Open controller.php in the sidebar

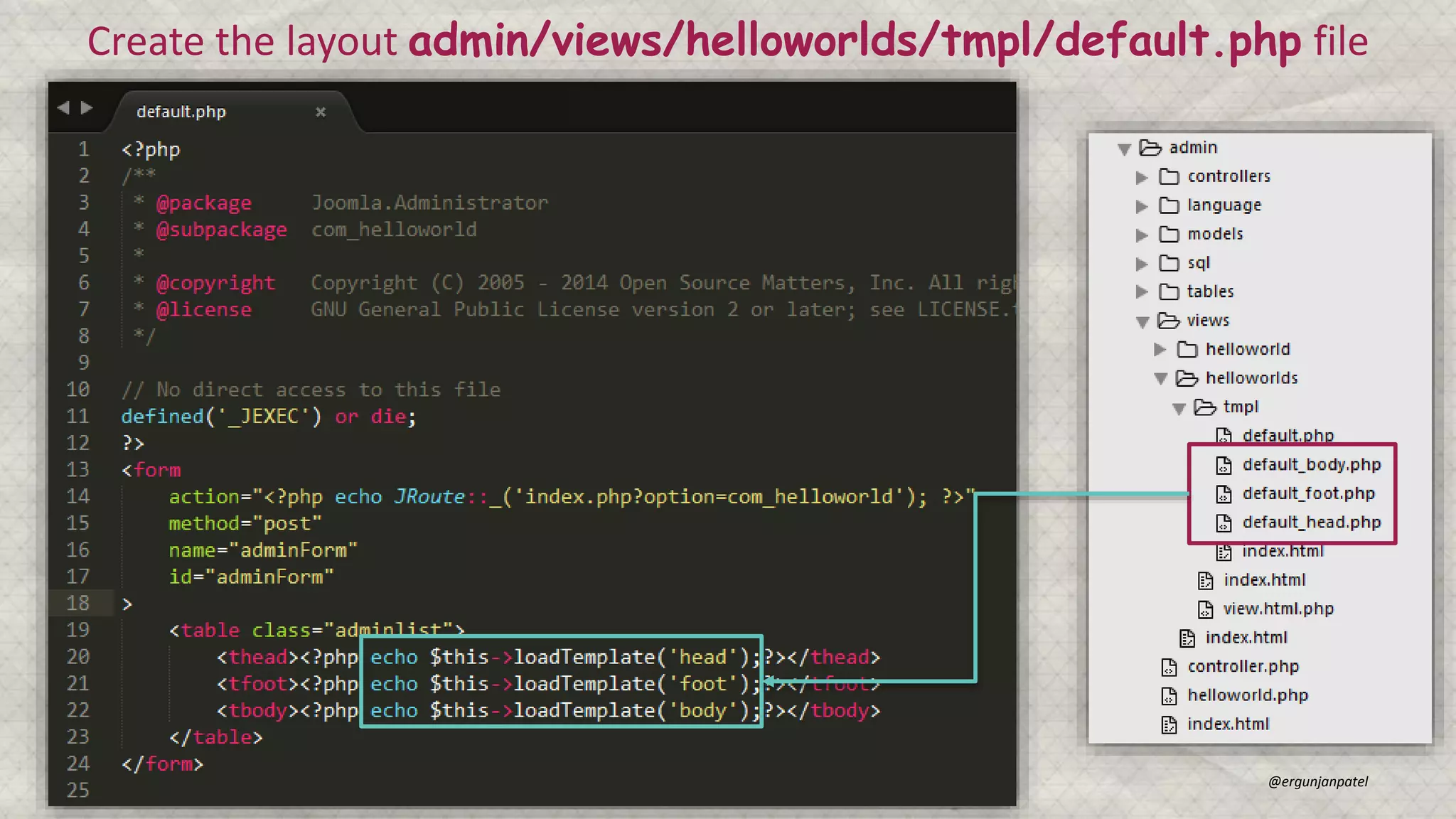point(1243,666)
